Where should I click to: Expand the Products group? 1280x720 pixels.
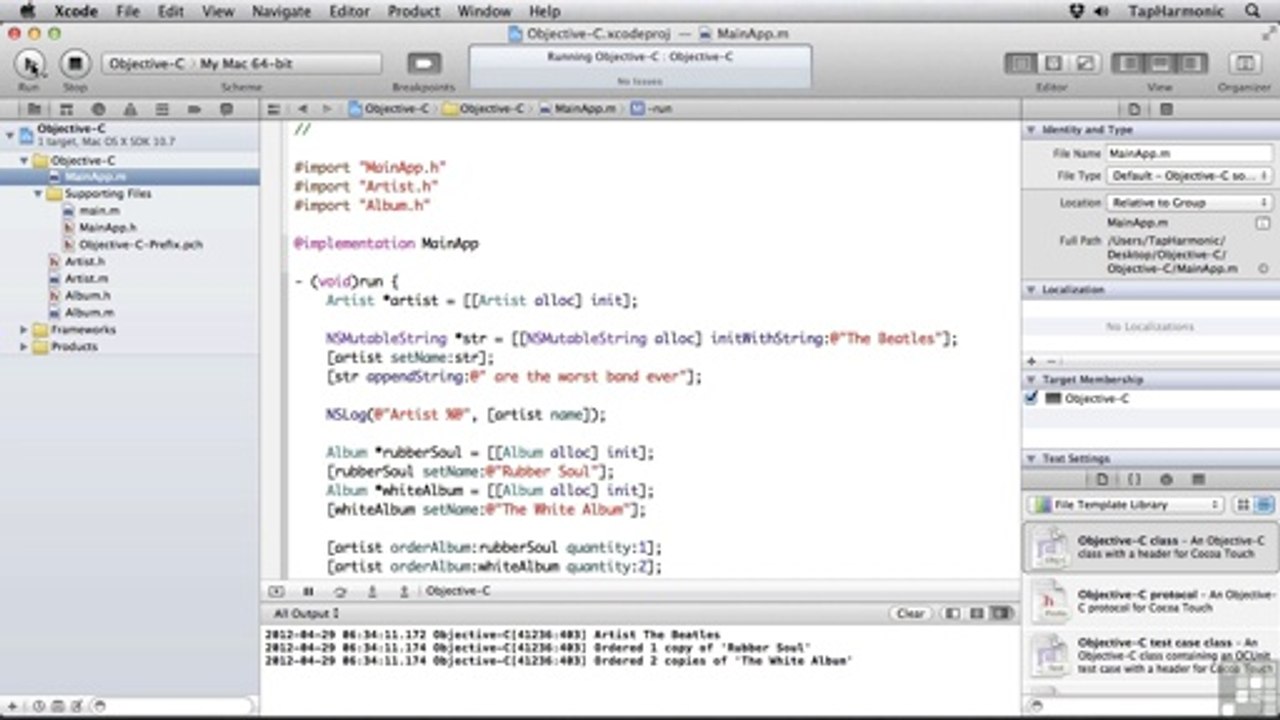point(24,346)
